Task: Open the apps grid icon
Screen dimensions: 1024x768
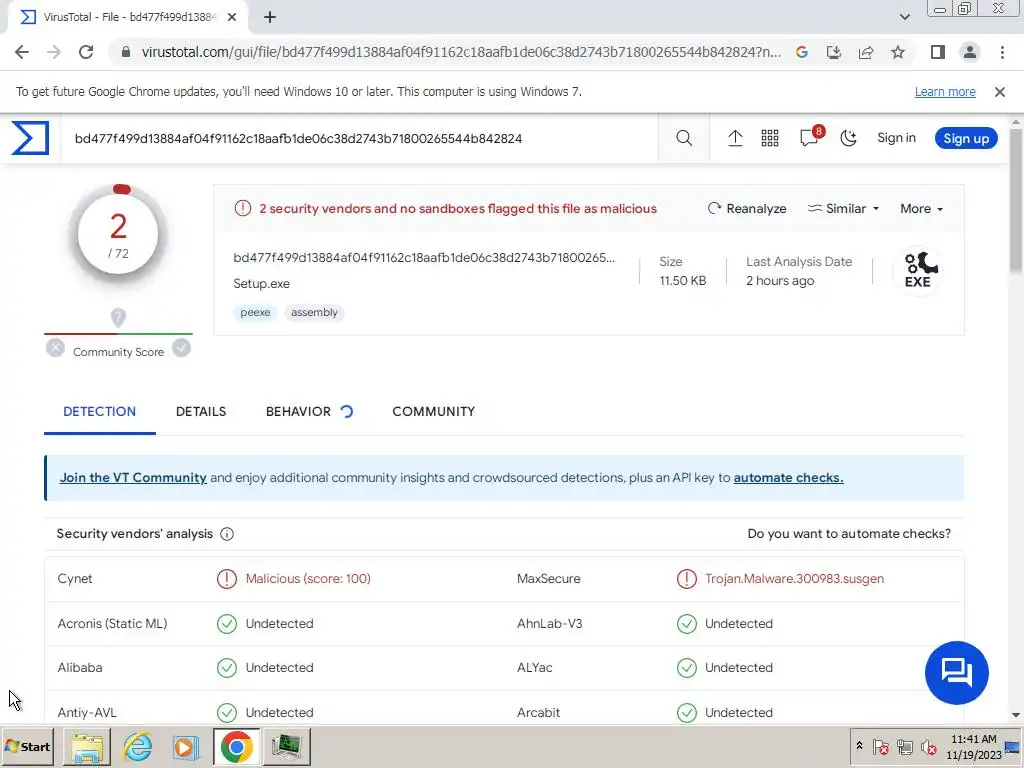Action: (x=770, y=138)
